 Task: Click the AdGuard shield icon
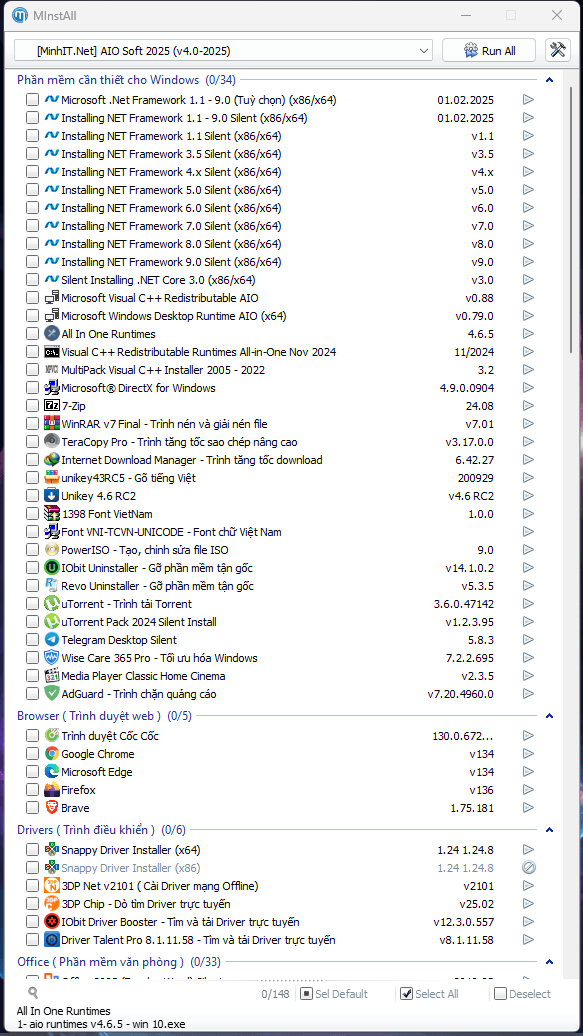click(x=52, y=694)
